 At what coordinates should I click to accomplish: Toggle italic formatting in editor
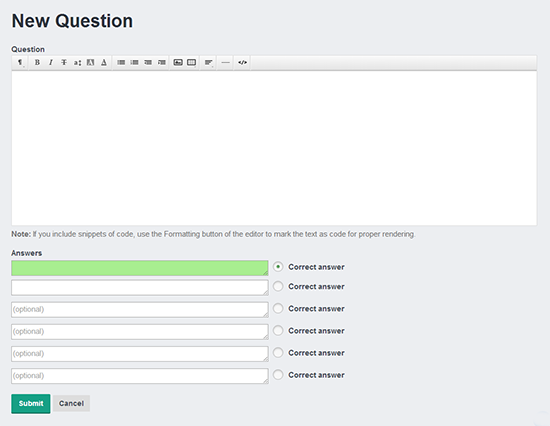pos(51,62)
